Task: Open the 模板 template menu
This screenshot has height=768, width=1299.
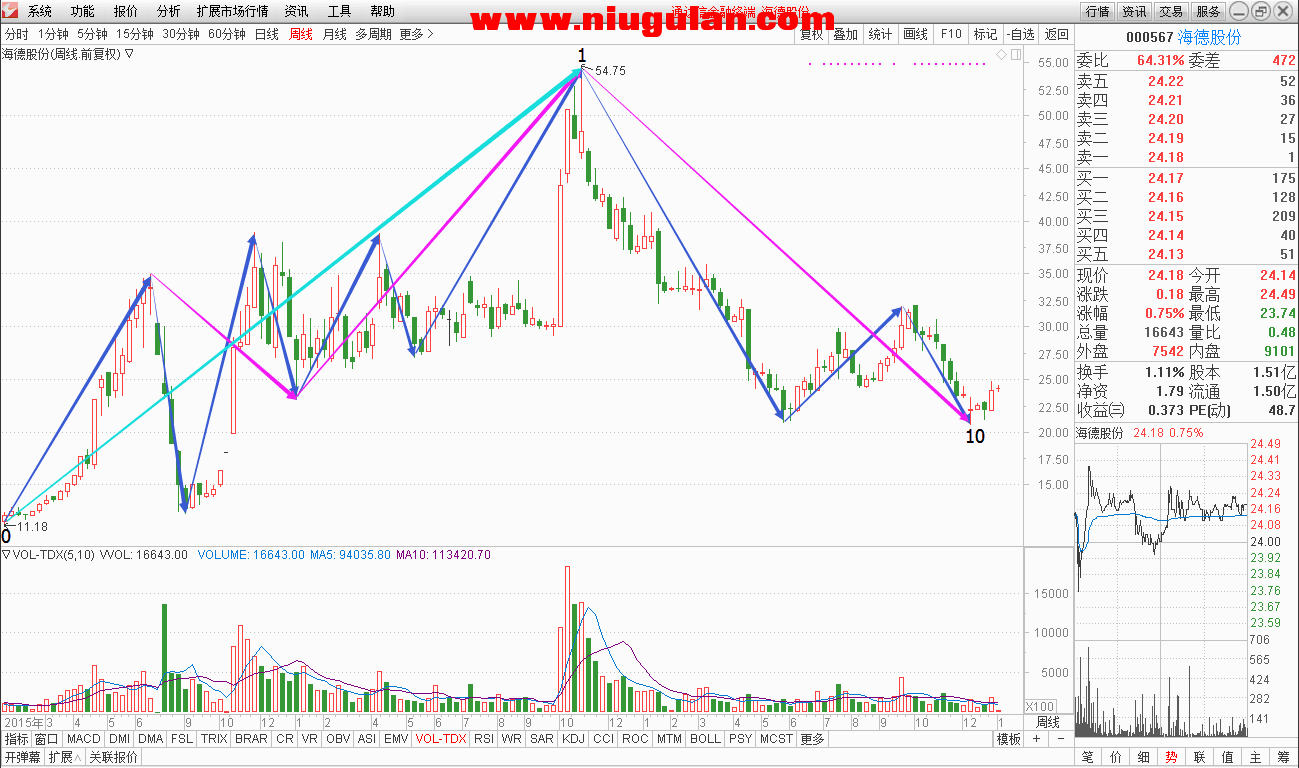Action: (1009, 739)
